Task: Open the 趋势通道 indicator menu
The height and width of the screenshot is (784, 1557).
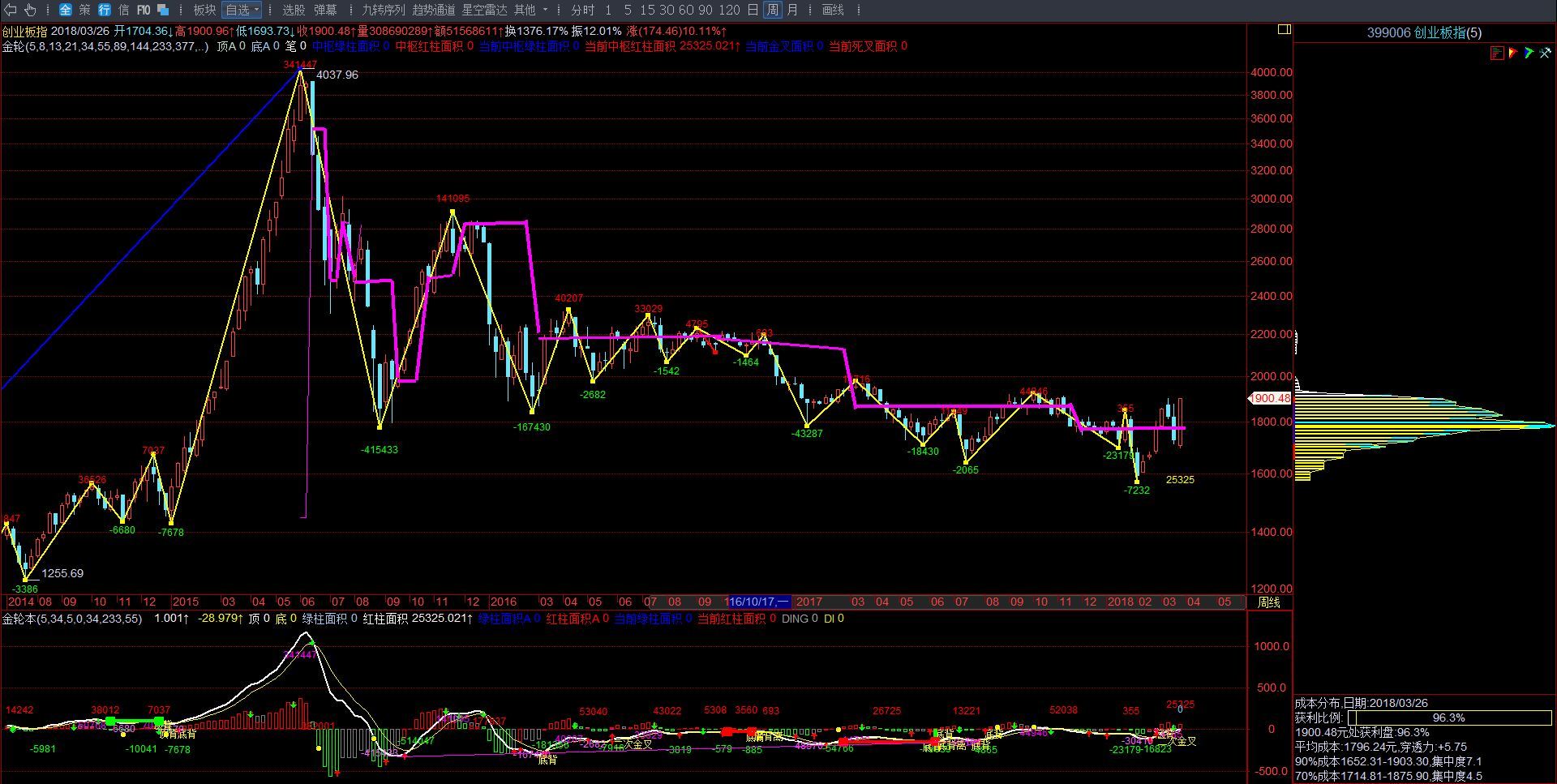Action: (x=433, y=10)
